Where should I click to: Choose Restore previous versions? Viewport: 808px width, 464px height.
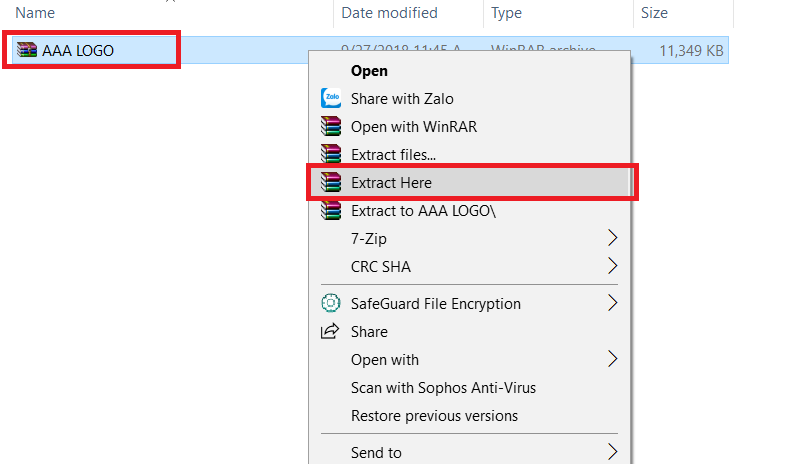(434, 415)
